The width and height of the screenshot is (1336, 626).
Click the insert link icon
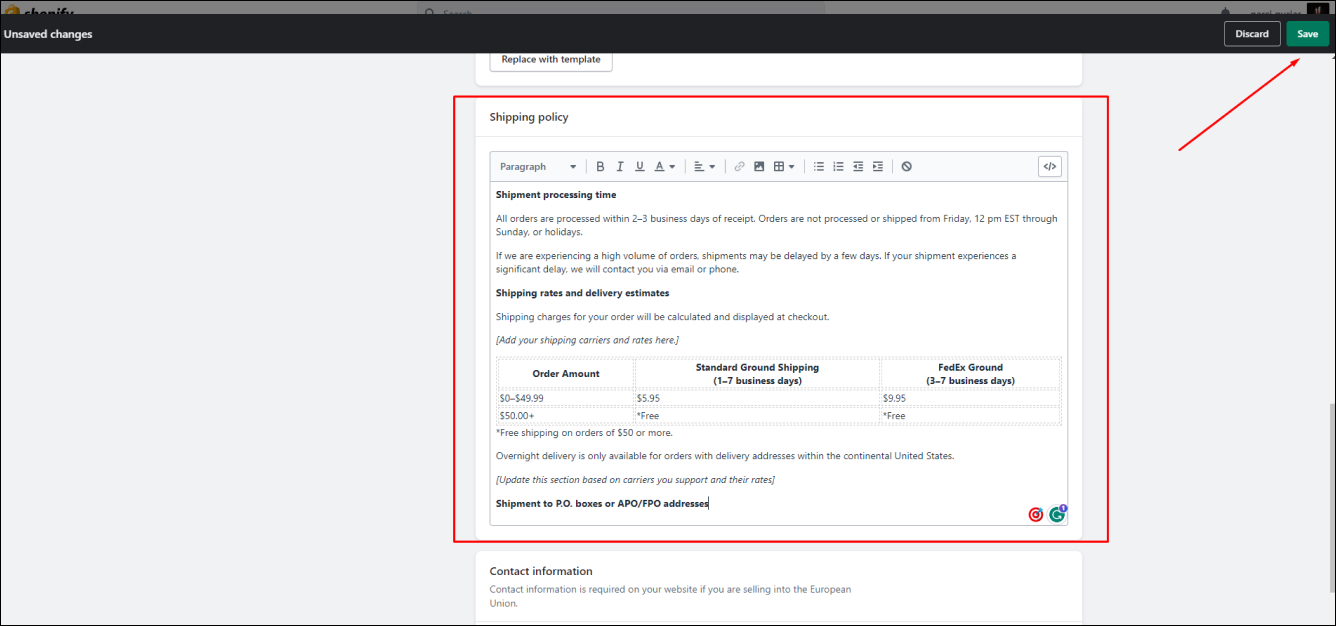coord(740,167)
